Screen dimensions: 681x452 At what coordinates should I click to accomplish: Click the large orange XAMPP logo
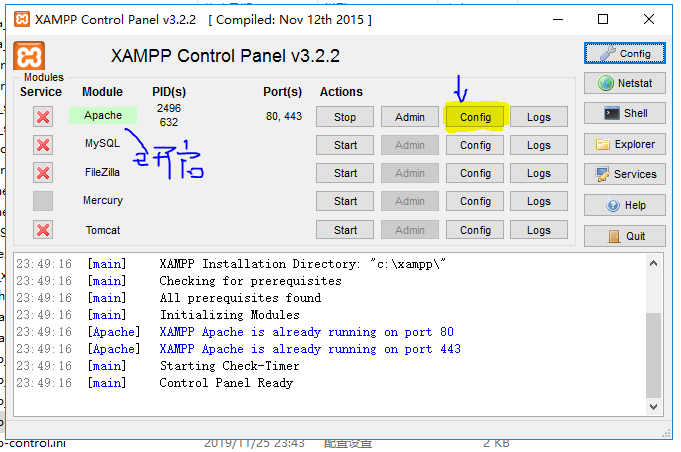[x=29, y=56]
